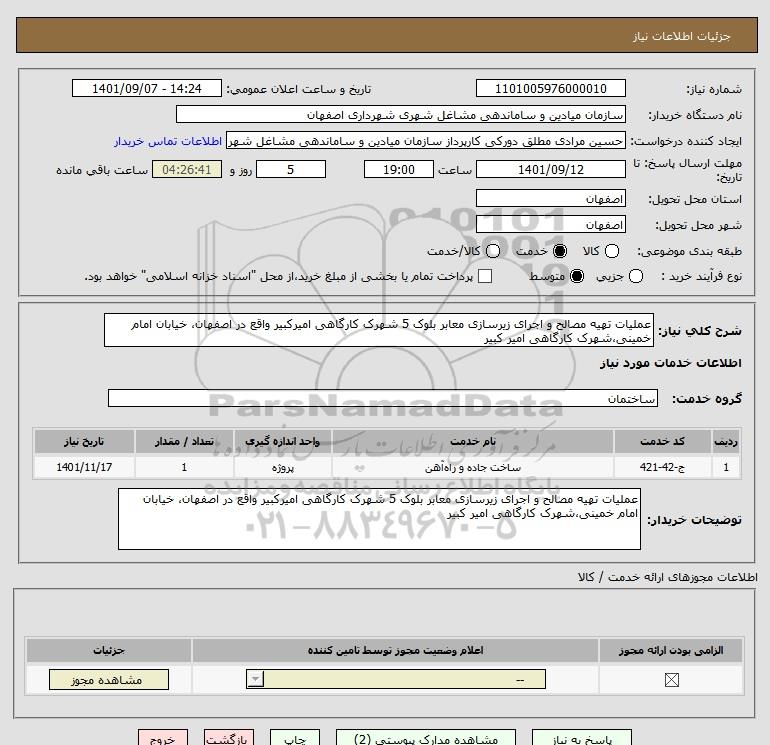Click the delivery province field اصفهان
The width and height of the screenshot is (770, 745).
click(550, 198)
